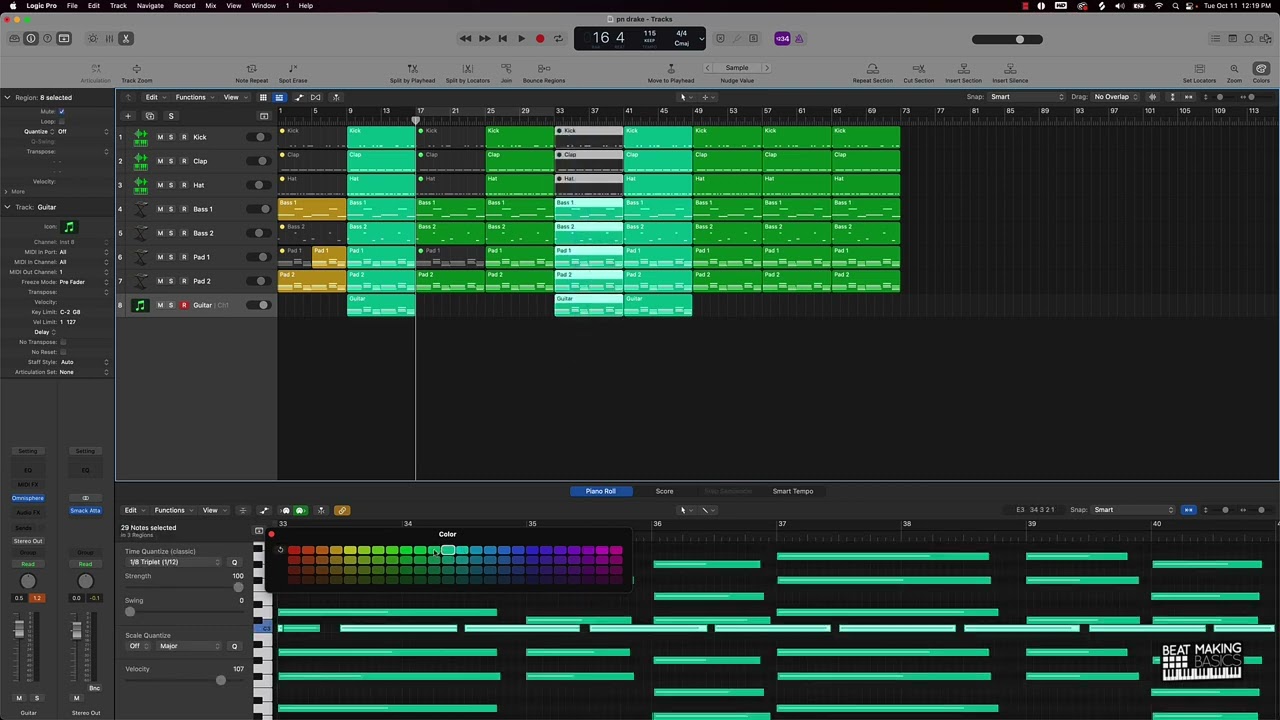This screenshot has width=1280, height=720.
Task: Open the Loop Browser icon
Action: pos(1248,39)
